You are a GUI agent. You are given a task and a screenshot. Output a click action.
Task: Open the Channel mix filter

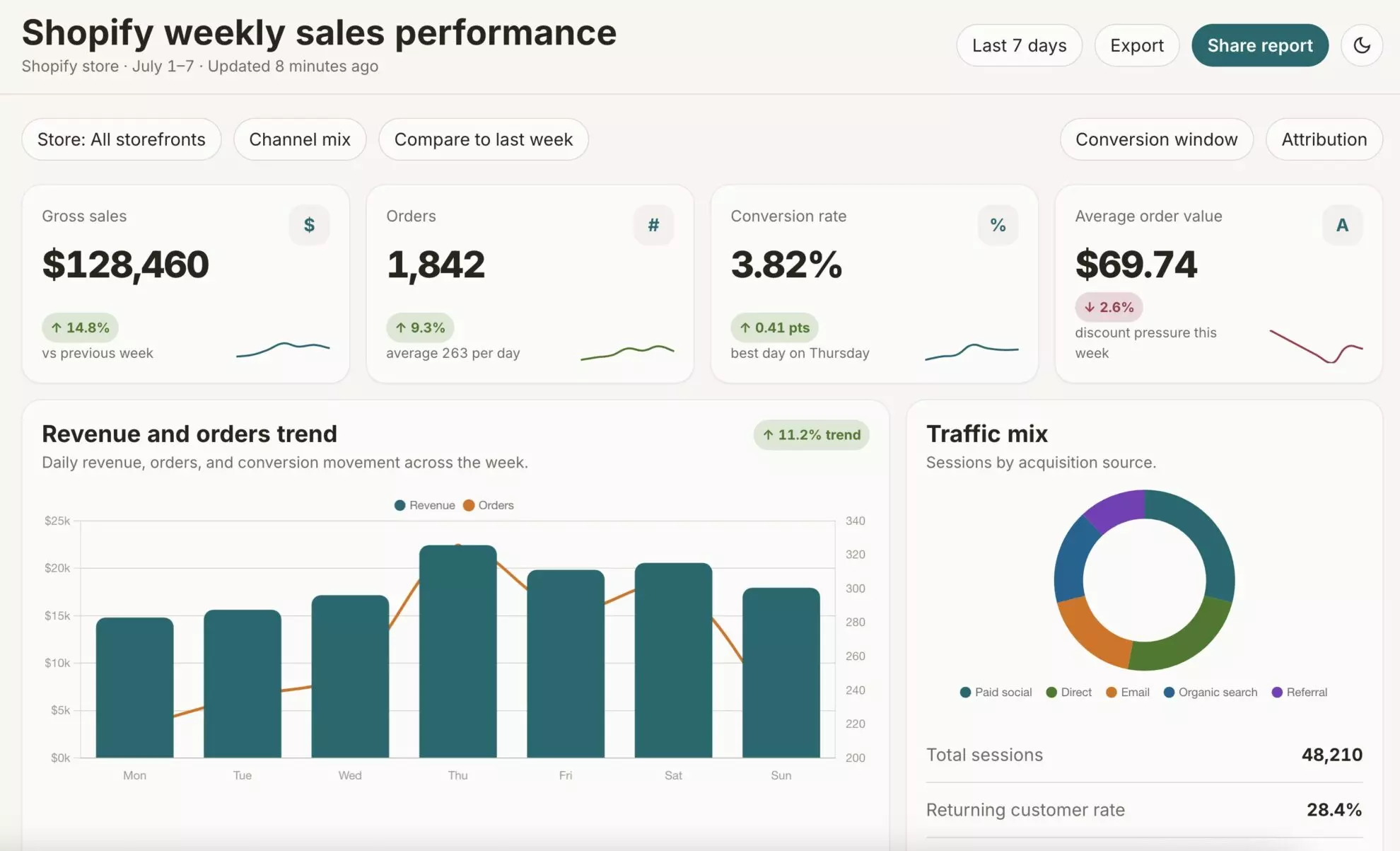click(300, 139)
